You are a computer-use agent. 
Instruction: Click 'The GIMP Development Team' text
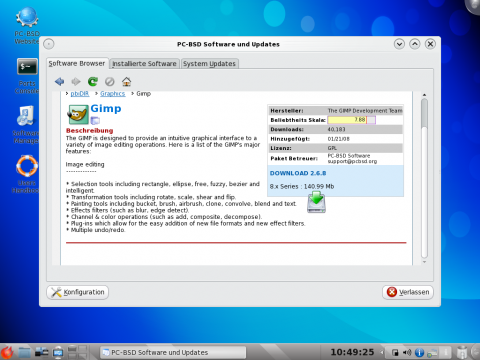tap(365, 111)
